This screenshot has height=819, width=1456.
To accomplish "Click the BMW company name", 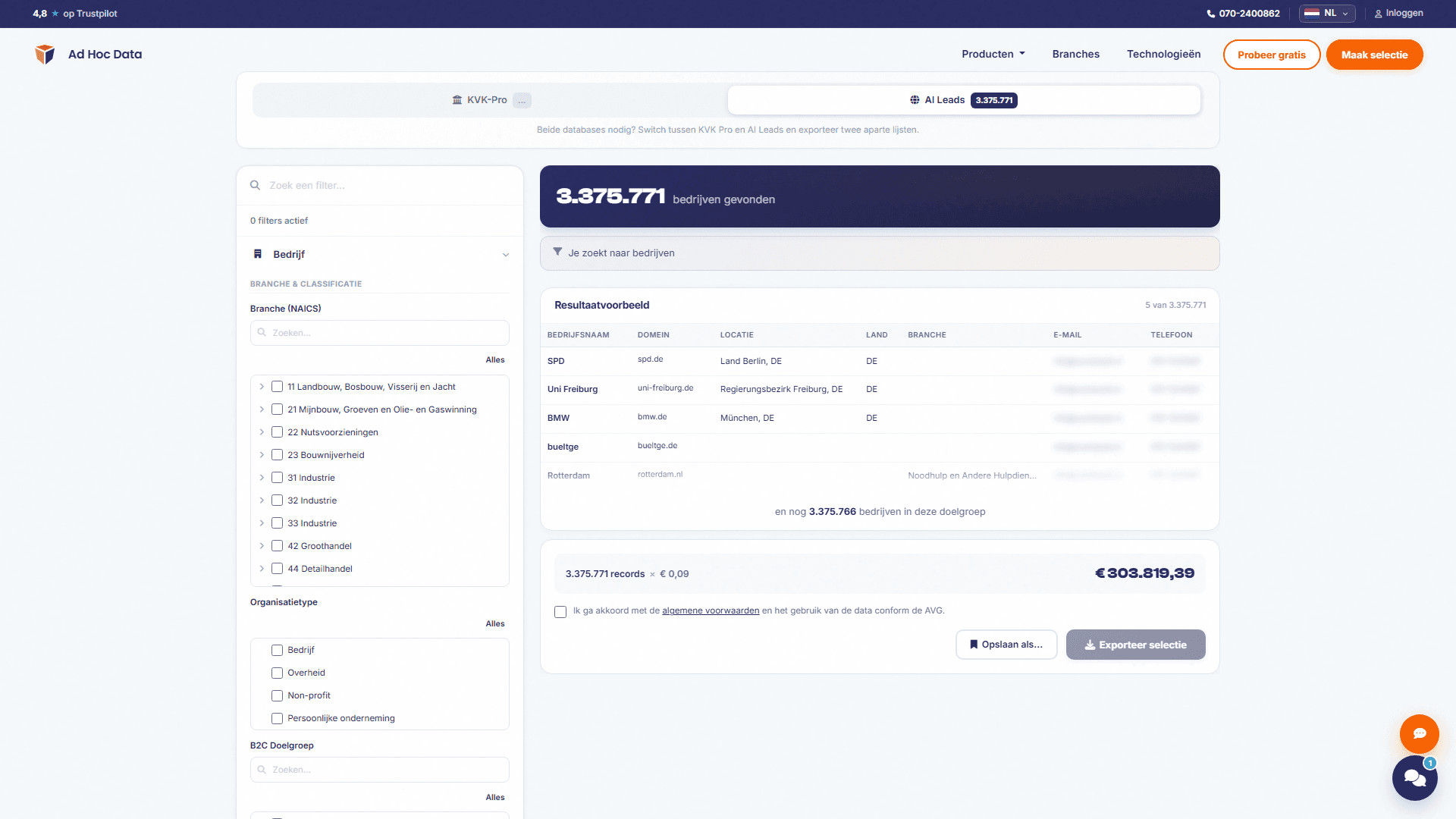I will [558, 418].
